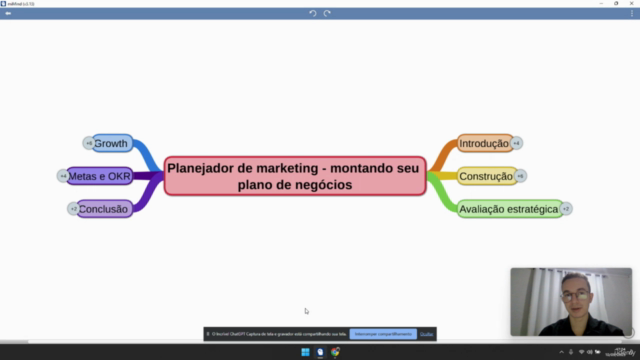Click the microphone tray icon
The height and width of the screenshot is (360, 640).
(571, 352)
